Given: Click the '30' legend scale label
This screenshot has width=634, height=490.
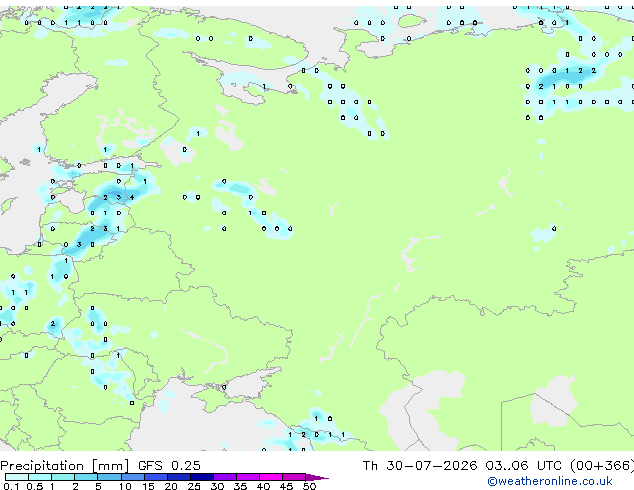Looking at the screenshot, I should 217,486.
